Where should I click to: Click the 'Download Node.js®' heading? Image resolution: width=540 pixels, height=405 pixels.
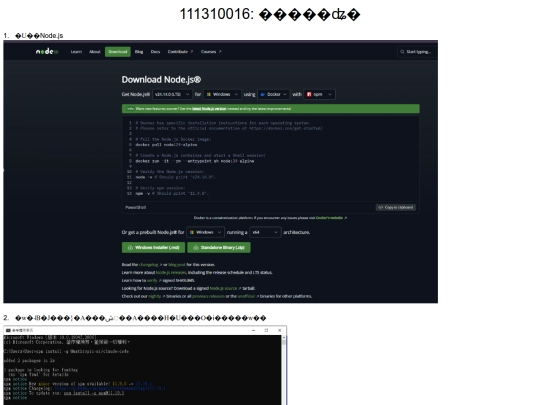pyautogui.click(x=161, y=80)
